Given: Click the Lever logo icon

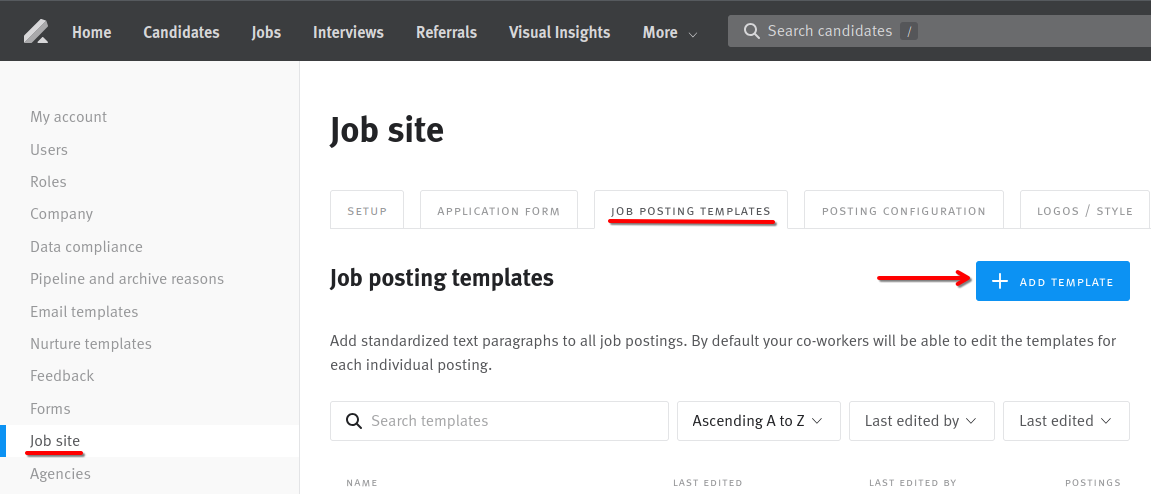Looking at the screenshot, I should click(35, 32).
